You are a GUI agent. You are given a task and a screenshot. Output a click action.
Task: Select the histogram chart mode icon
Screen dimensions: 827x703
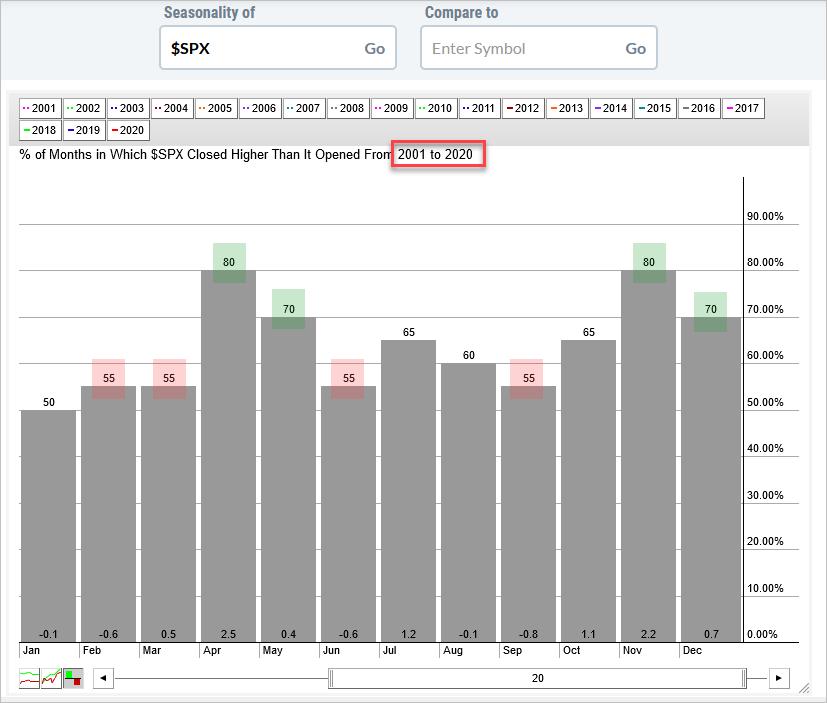pos(72,679)
